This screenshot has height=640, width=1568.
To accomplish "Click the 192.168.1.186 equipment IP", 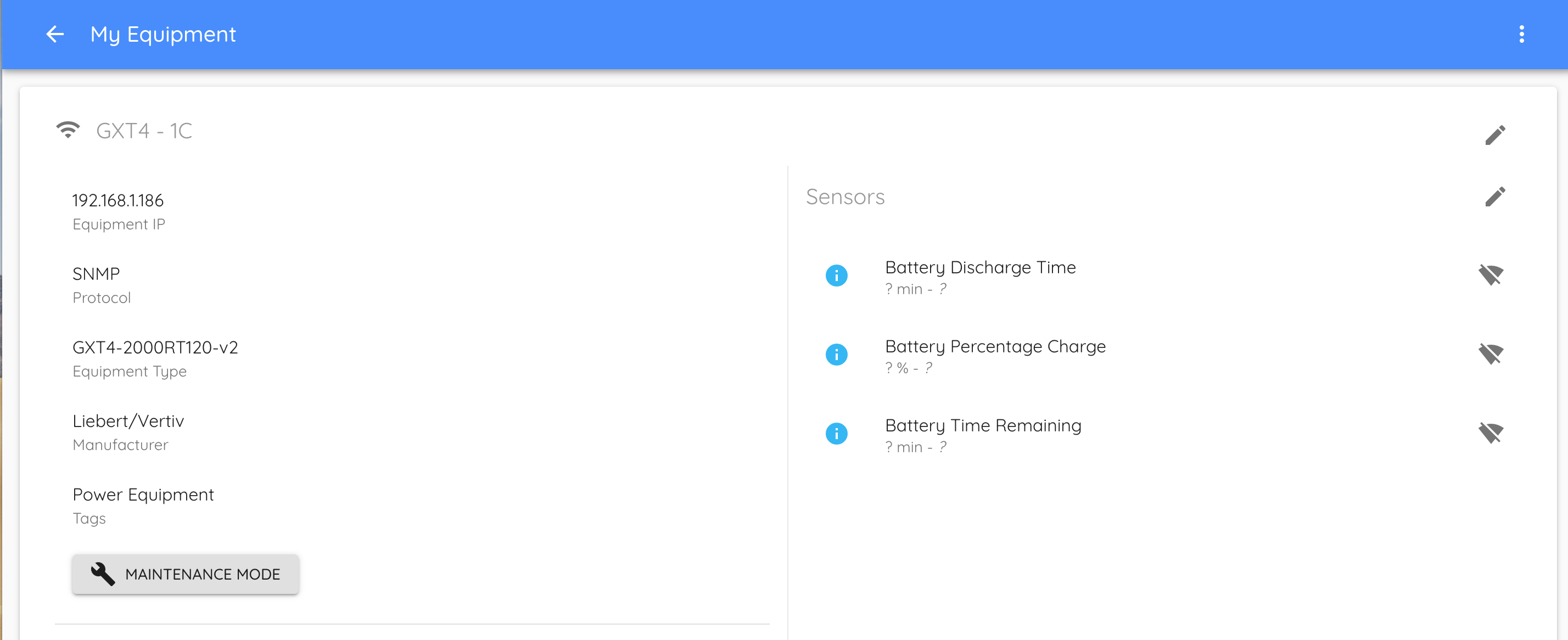I will [x=118, y=201].
